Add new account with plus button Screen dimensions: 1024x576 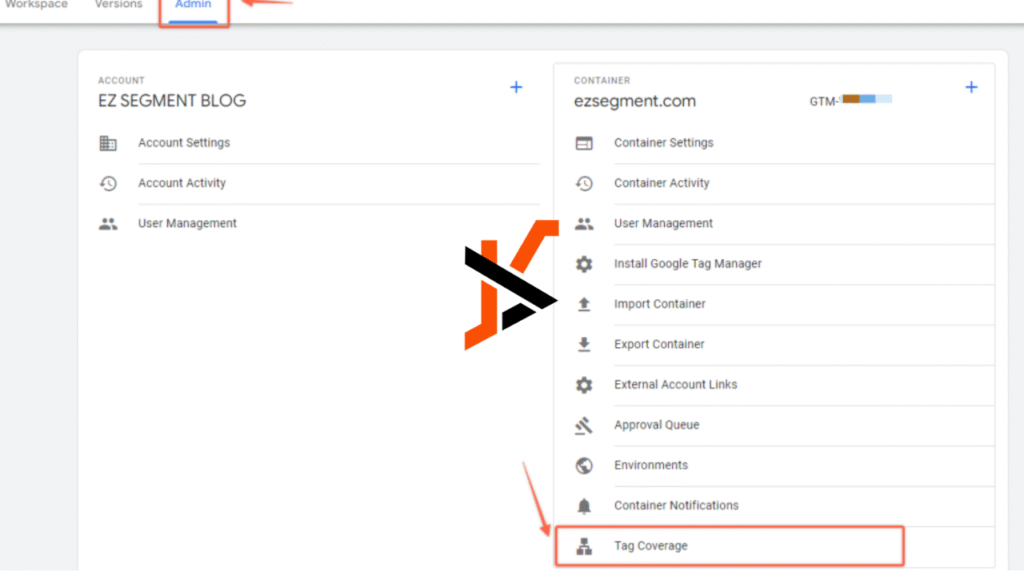pos(516,87)
